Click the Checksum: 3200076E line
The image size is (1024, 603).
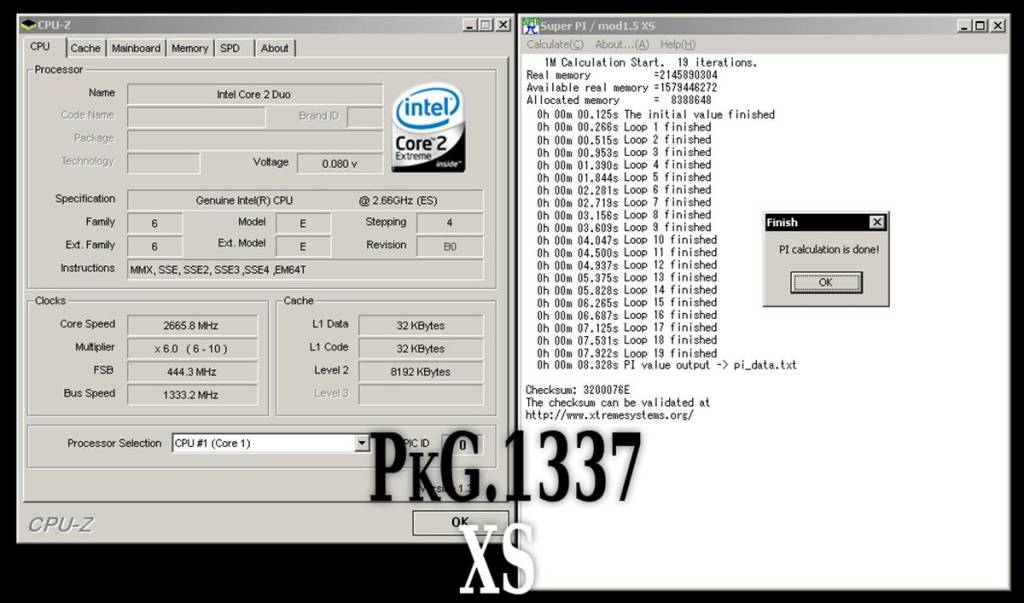click(x=578, y=390)
